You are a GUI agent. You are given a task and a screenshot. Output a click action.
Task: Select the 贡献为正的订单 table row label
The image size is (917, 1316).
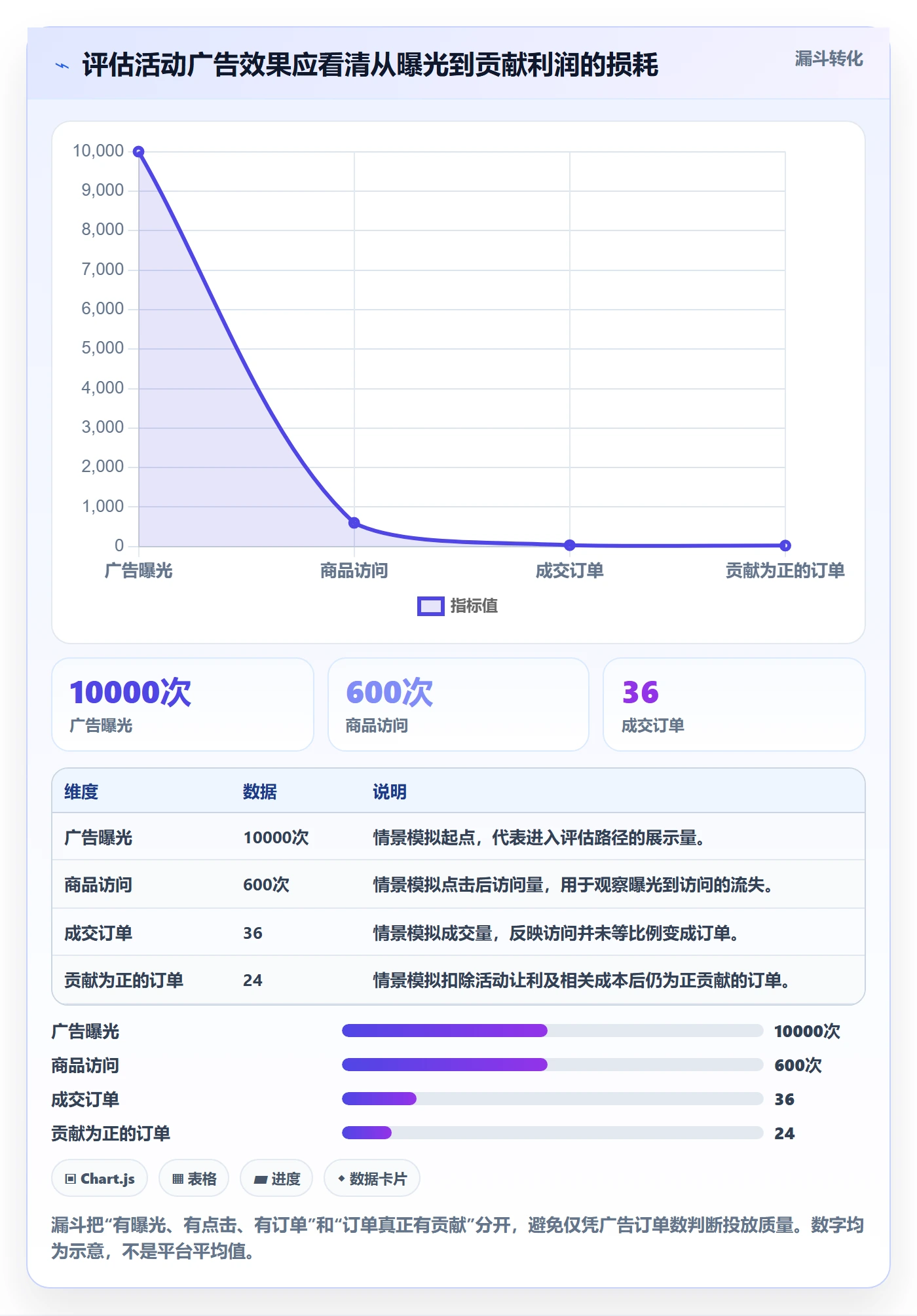[x=124, y=980]
